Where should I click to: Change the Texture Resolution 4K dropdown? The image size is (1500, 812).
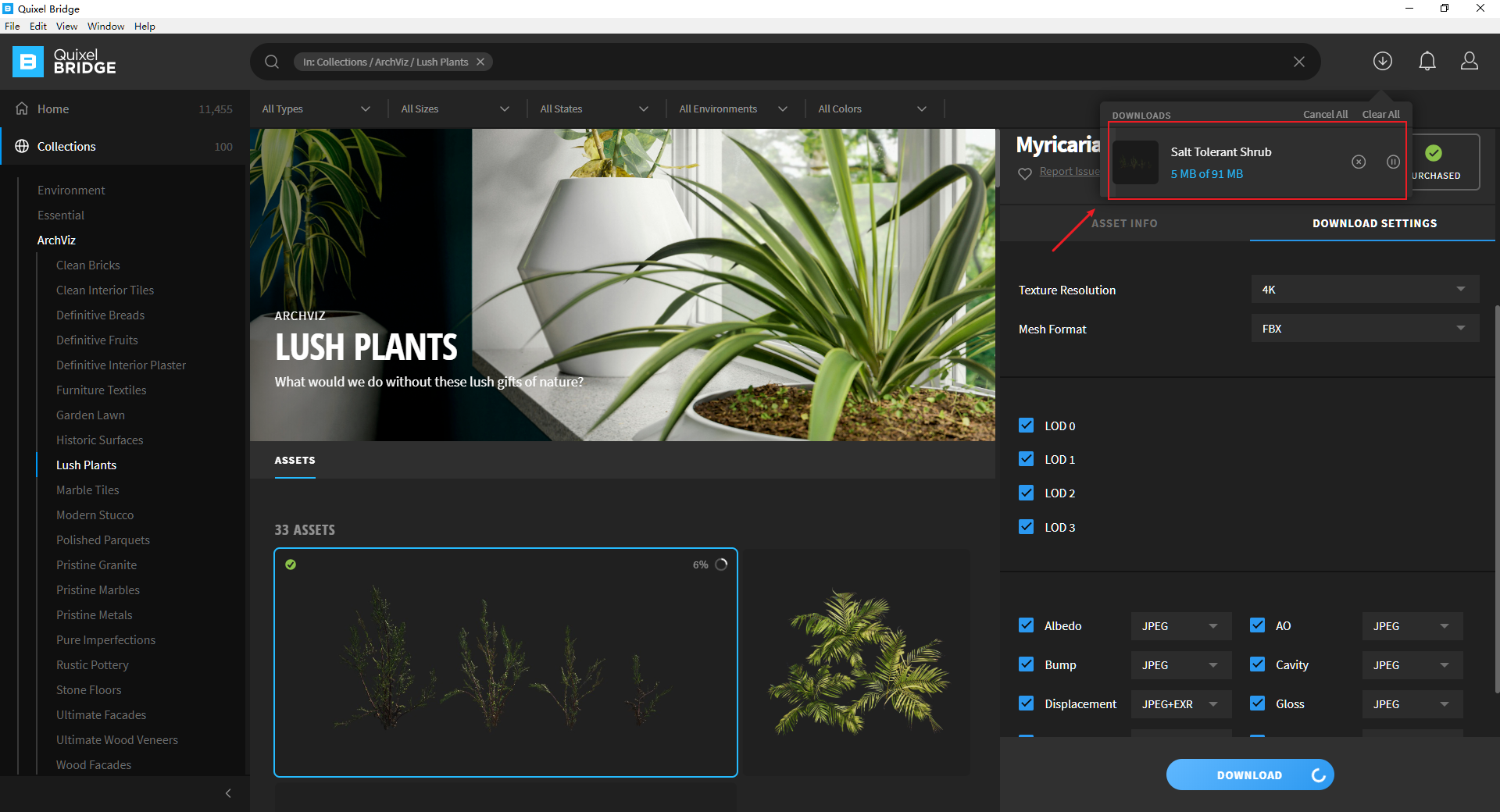pyautogui.click(x=1365, y=290)
